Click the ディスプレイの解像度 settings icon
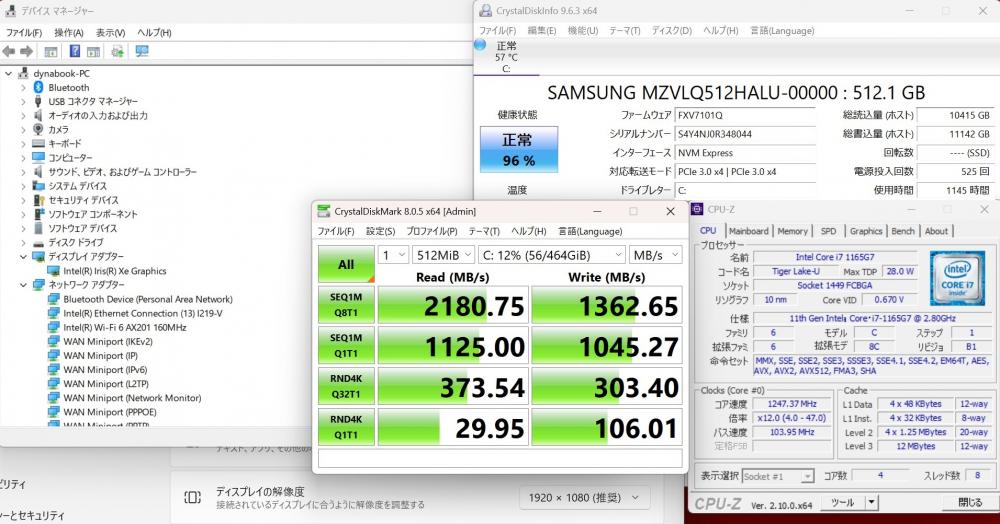The height and width of the screenshot is (524, 1000). (192, 497)
